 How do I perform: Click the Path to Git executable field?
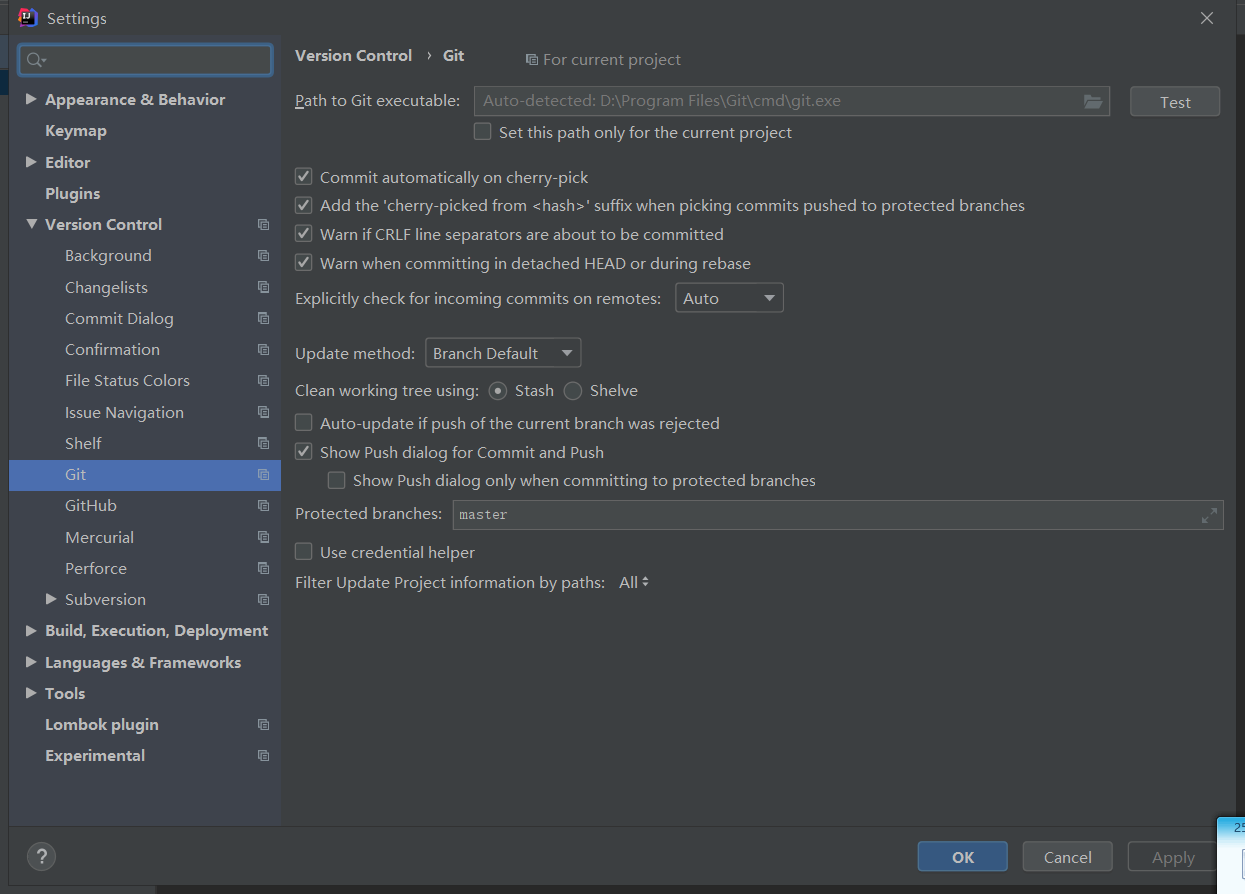point(791,101)
